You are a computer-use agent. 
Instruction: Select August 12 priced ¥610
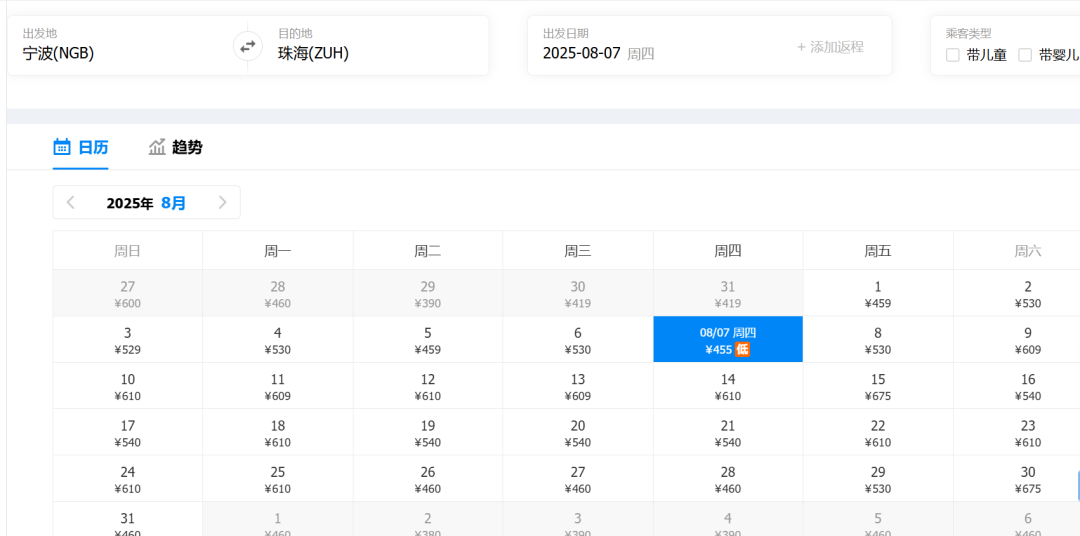point(428,386)
